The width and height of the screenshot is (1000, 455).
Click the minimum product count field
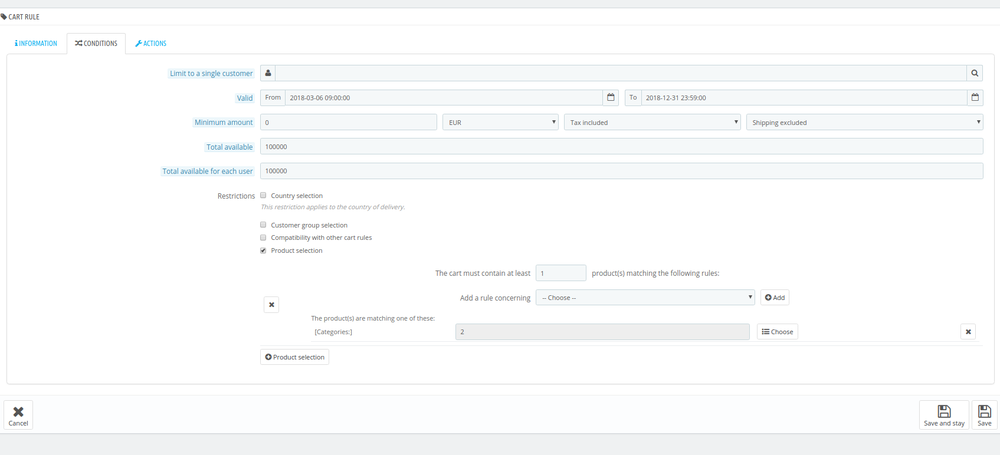pos(561,273)
